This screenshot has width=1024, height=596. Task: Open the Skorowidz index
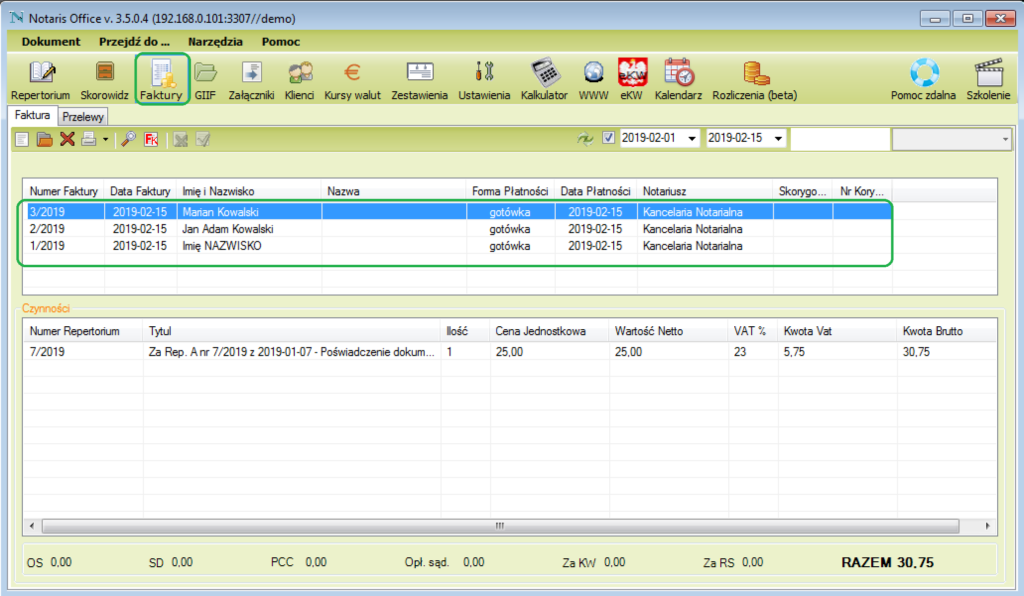(104, 80)
